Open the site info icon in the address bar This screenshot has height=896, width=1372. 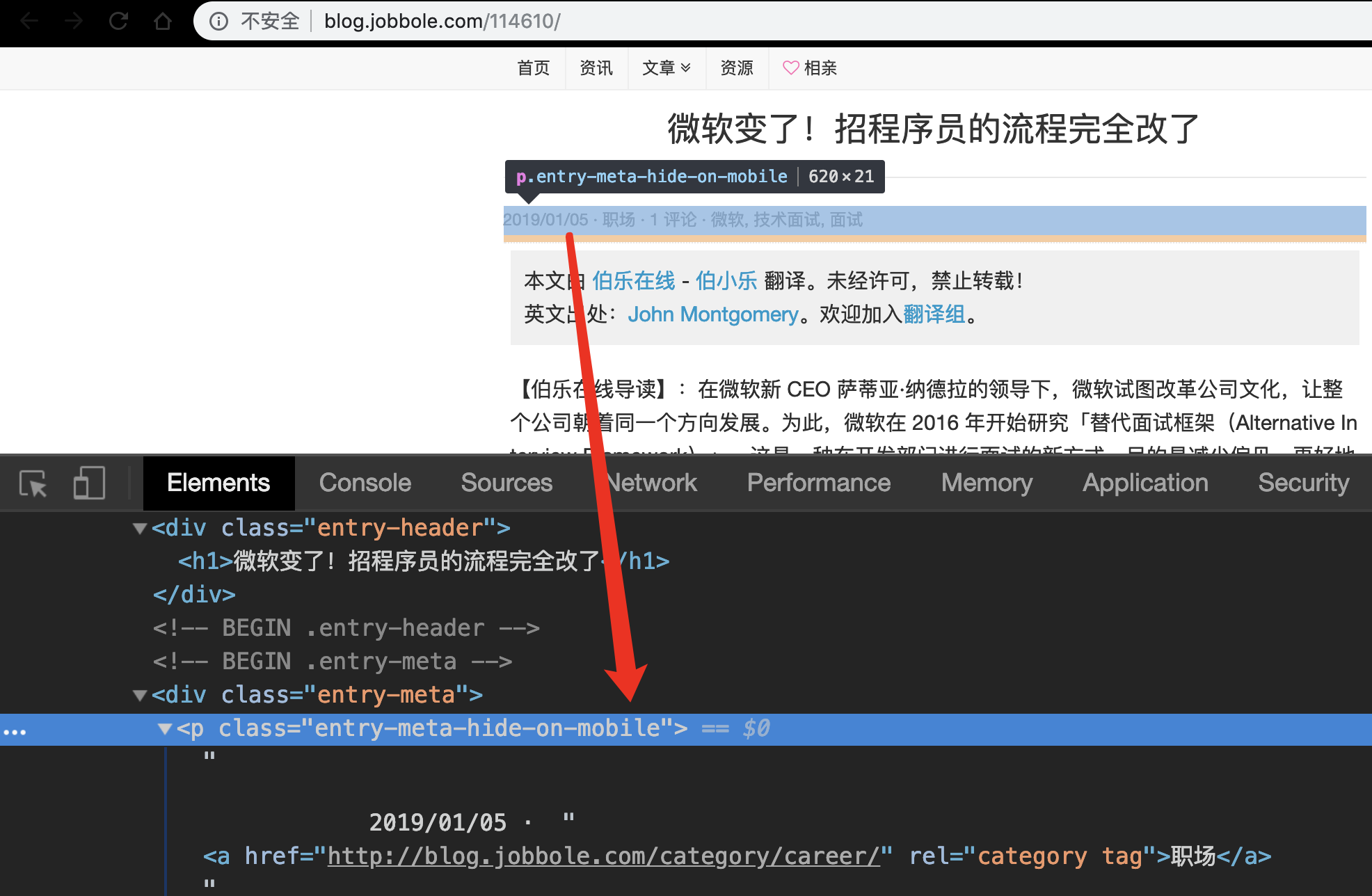pyautogui.click(x=218, y=22)
